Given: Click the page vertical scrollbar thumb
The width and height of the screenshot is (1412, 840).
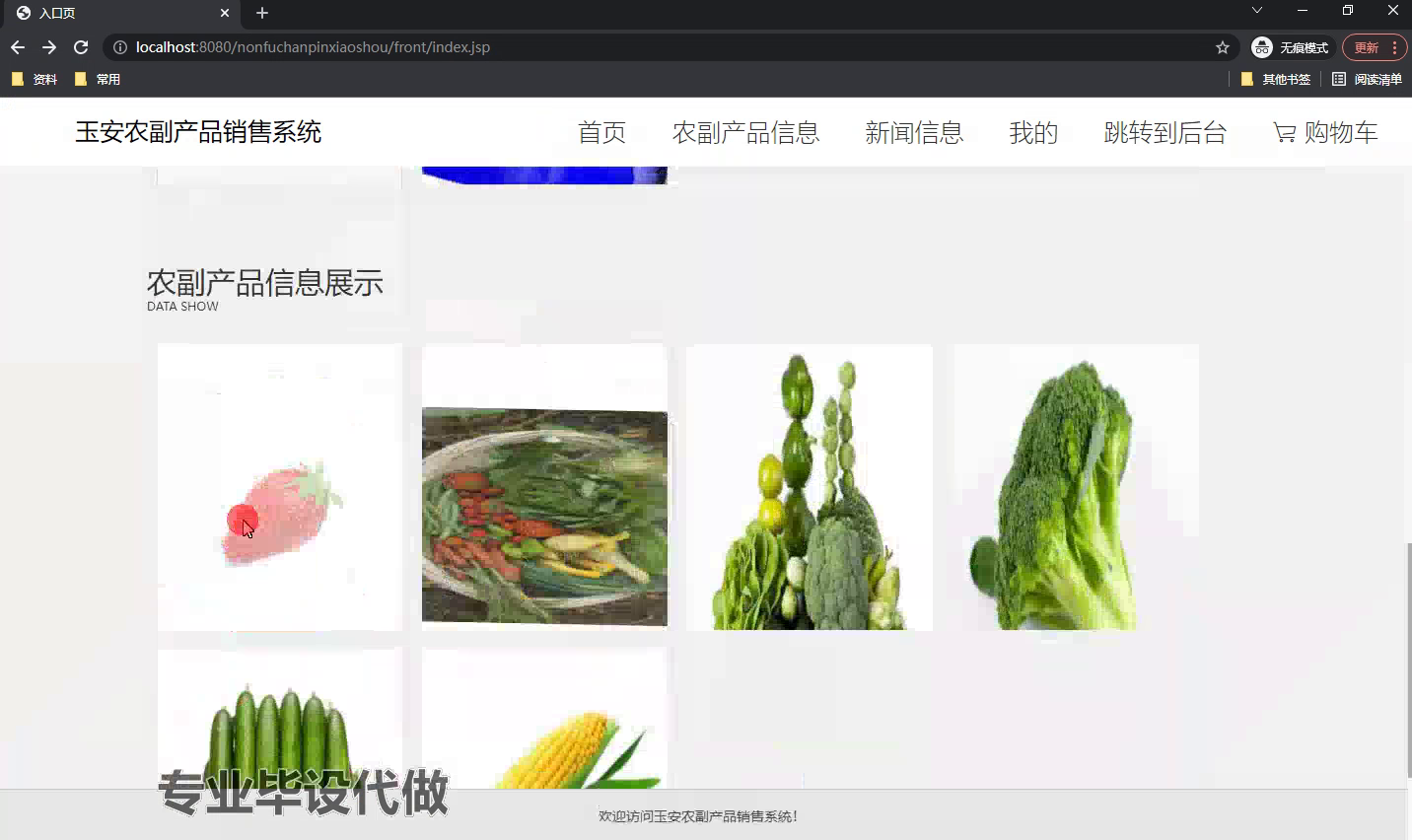Looking at the screenshot, I should 1408,659.
